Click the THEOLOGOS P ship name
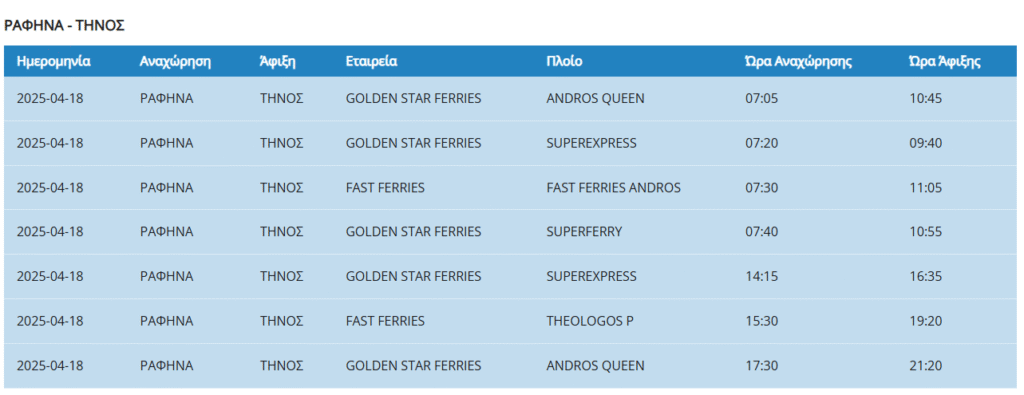1024x395 pixels. pos(590,321)
